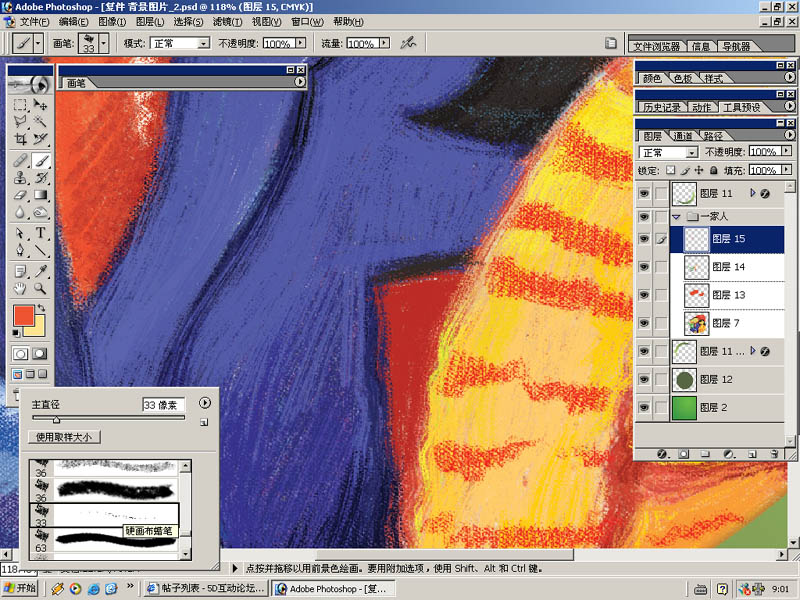The width and height of the screenshot is (800, 600).
Task: Toggle the lock all checkbox
Action: [713, 170]
